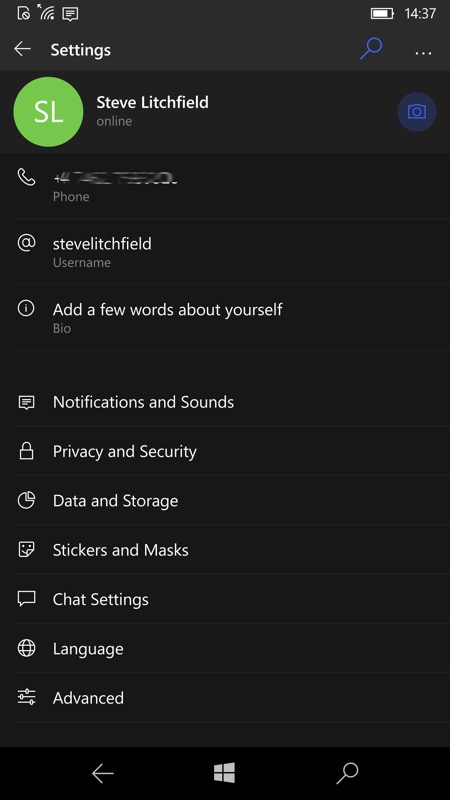
Task: Edit bio: Add a few words about yourself
Action: [x=225, y=317]
